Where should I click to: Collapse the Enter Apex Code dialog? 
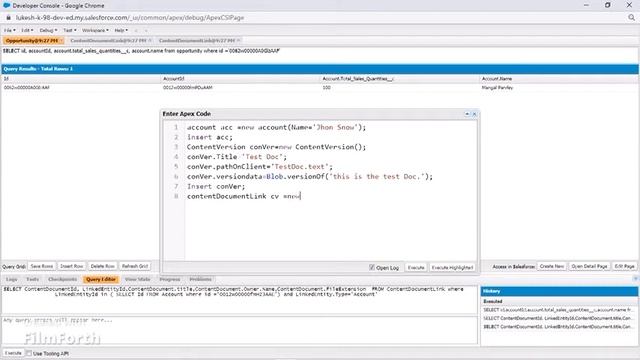point(467,114)
